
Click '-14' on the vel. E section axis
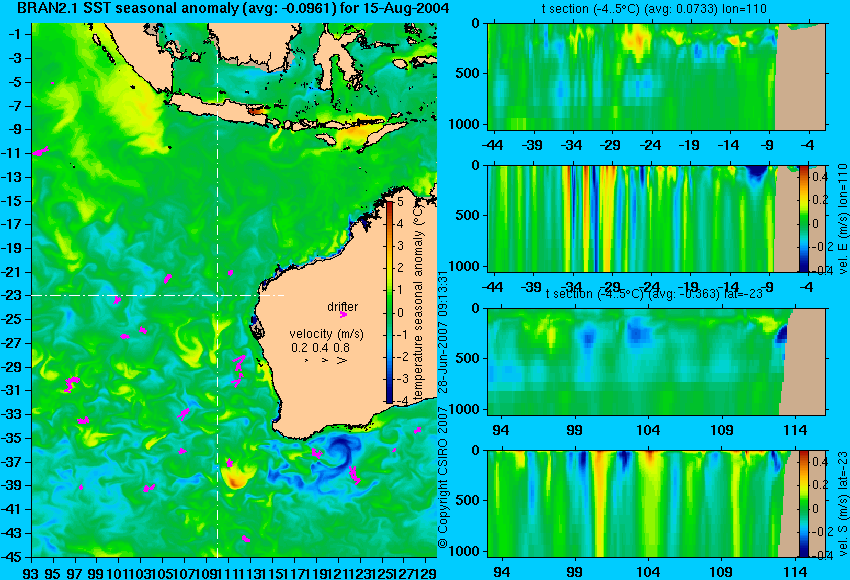(729, 287)
